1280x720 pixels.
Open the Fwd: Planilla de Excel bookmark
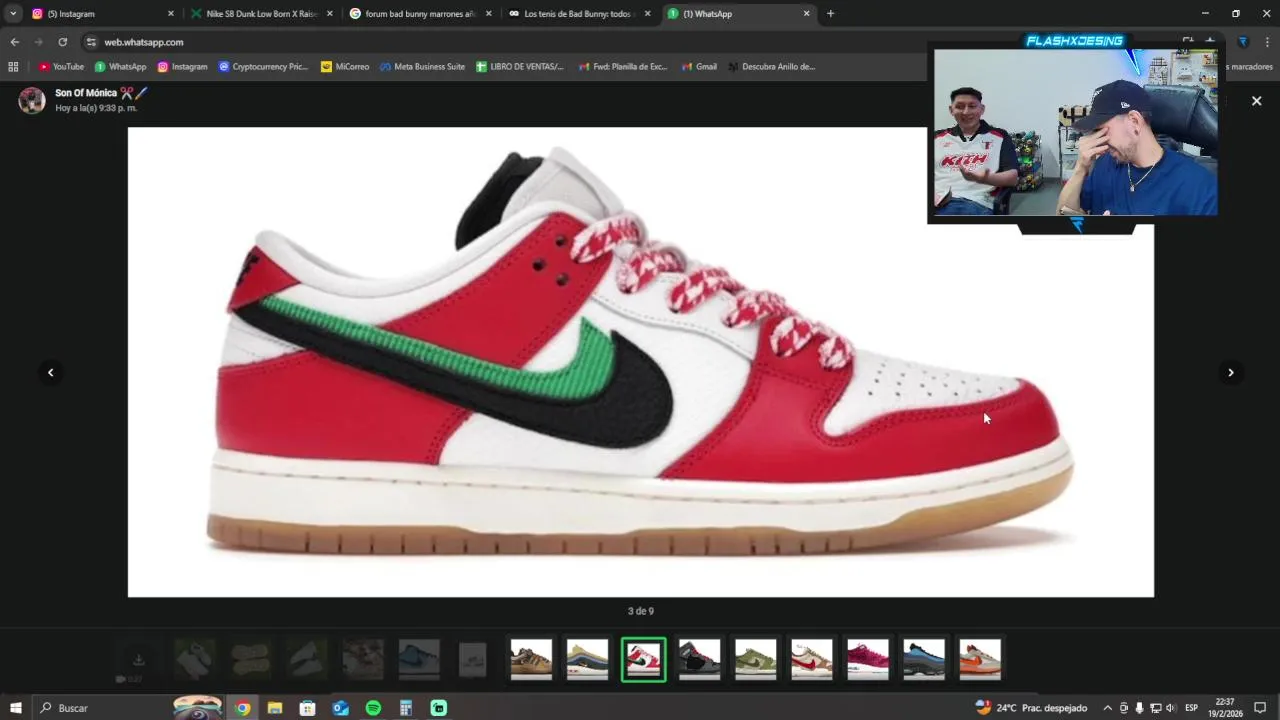coord(622,67)
